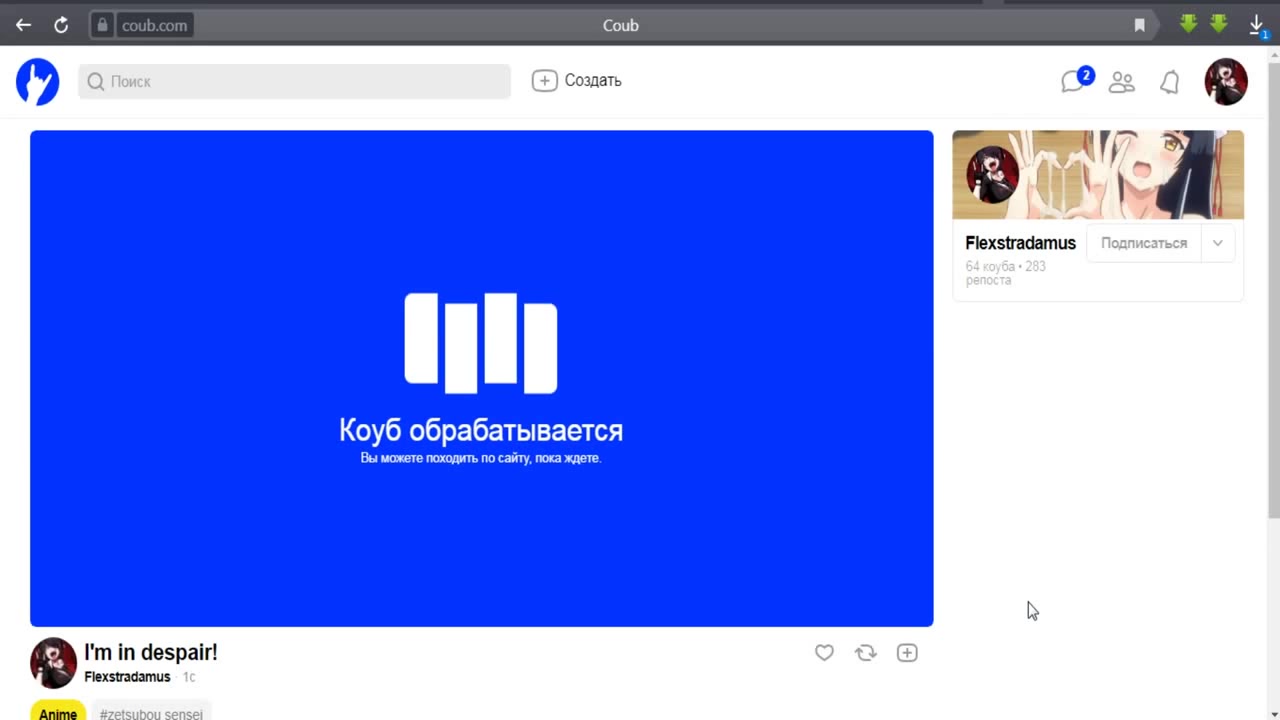Expand the dropdown arrow next to Подписаться
Screen dimensions: 1280x720
tap(1218, 243)
